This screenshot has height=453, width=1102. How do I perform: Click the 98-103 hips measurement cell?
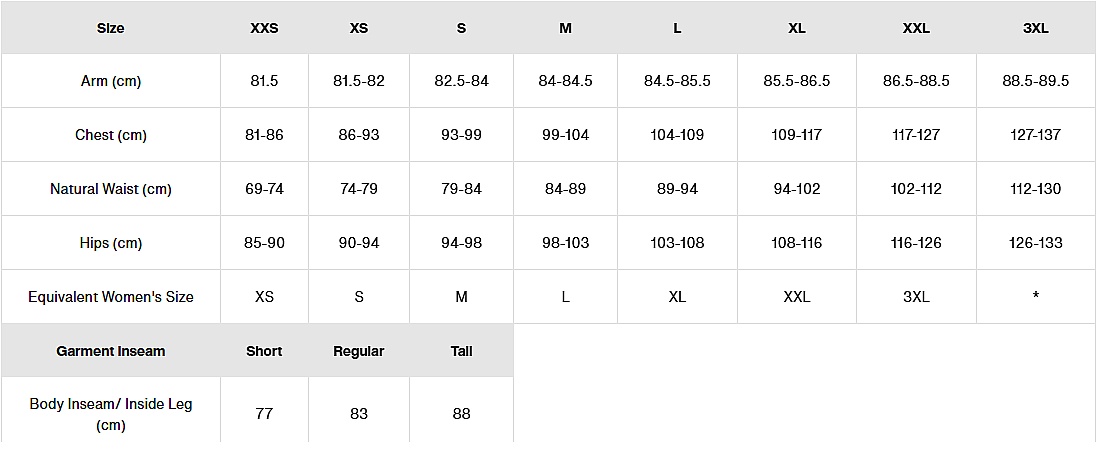click(x=565, y=243)
